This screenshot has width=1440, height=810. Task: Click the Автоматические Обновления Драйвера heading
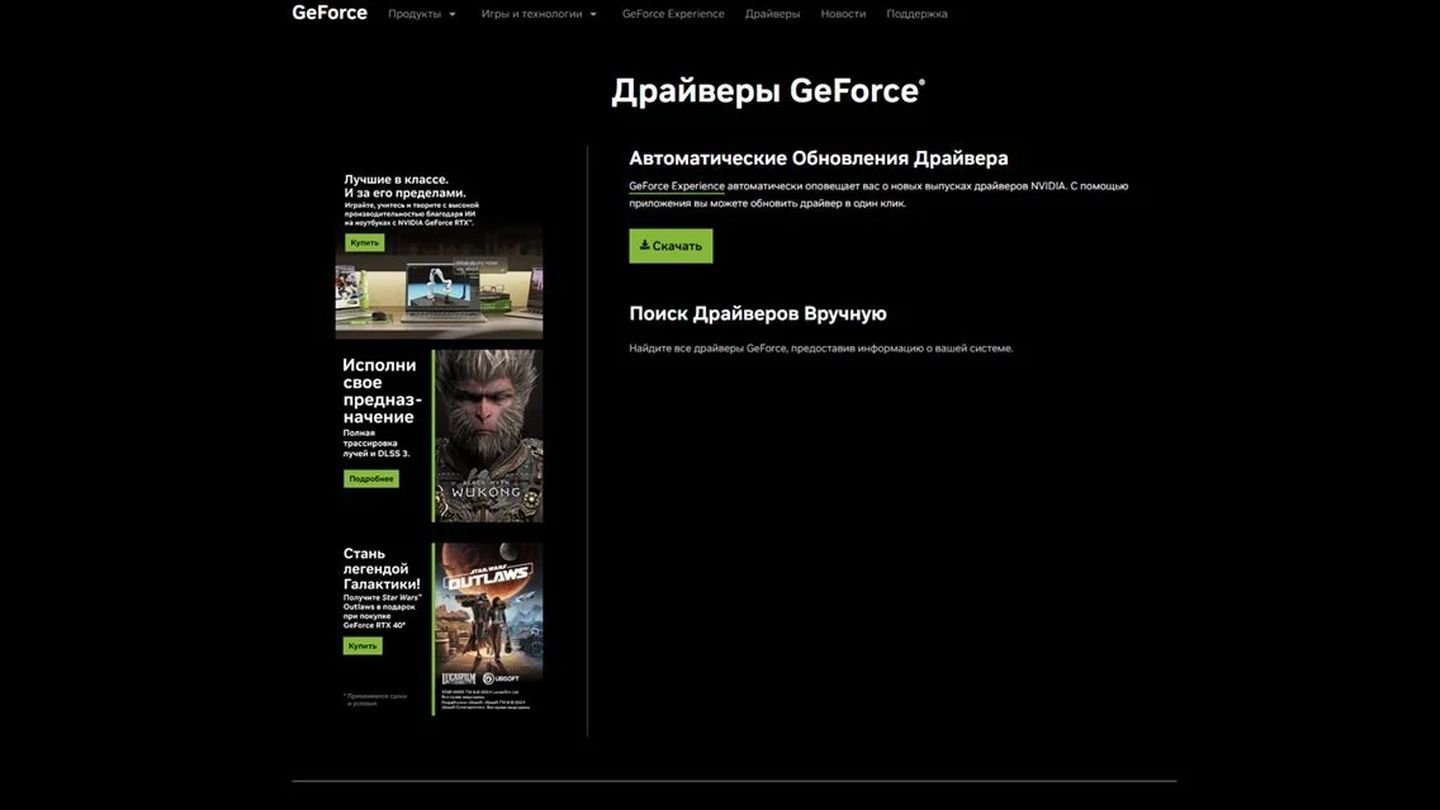pos(818,158)
